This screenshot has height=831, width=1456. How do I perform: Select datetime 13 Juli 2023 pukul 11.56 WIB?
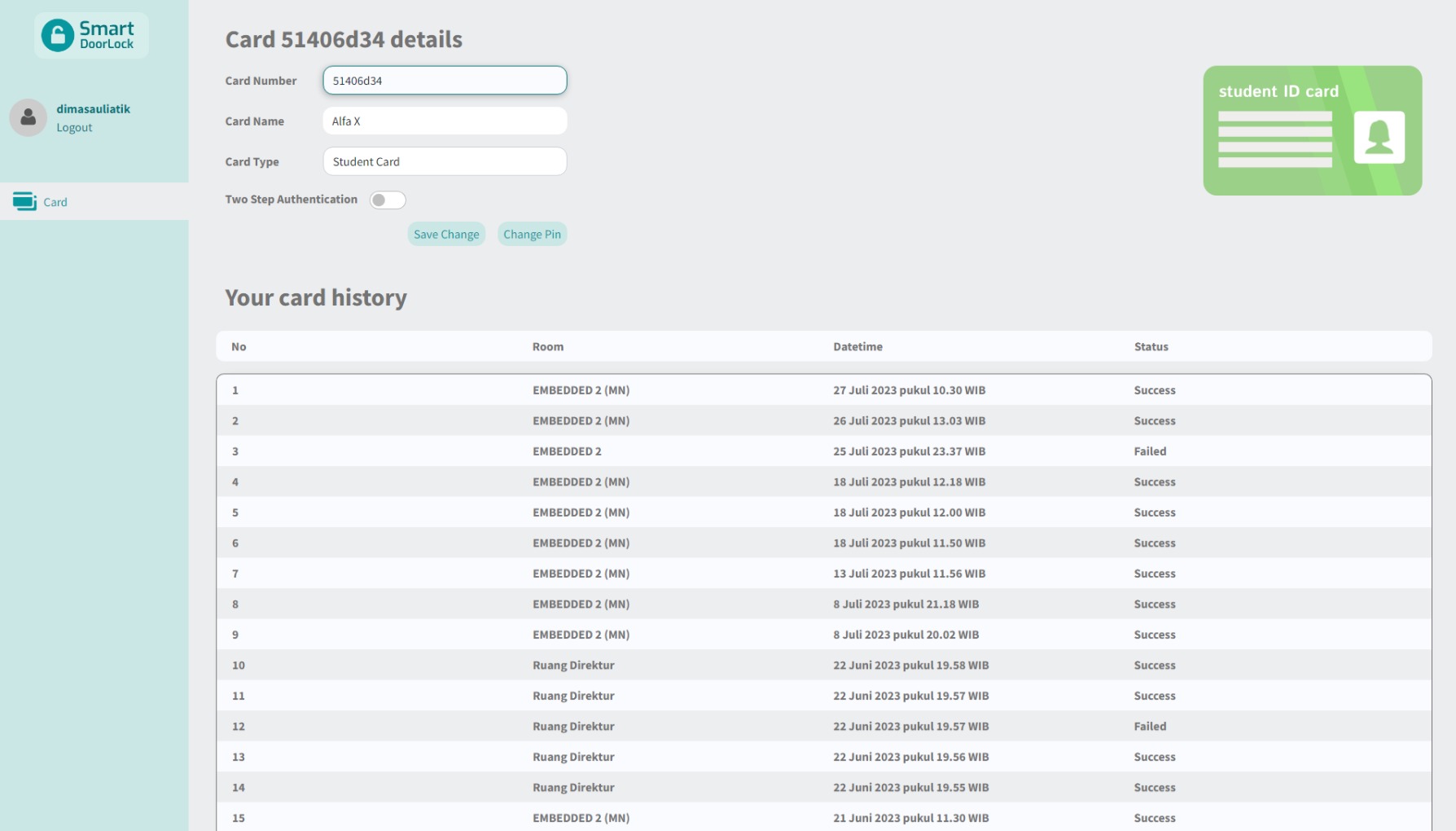909,574
